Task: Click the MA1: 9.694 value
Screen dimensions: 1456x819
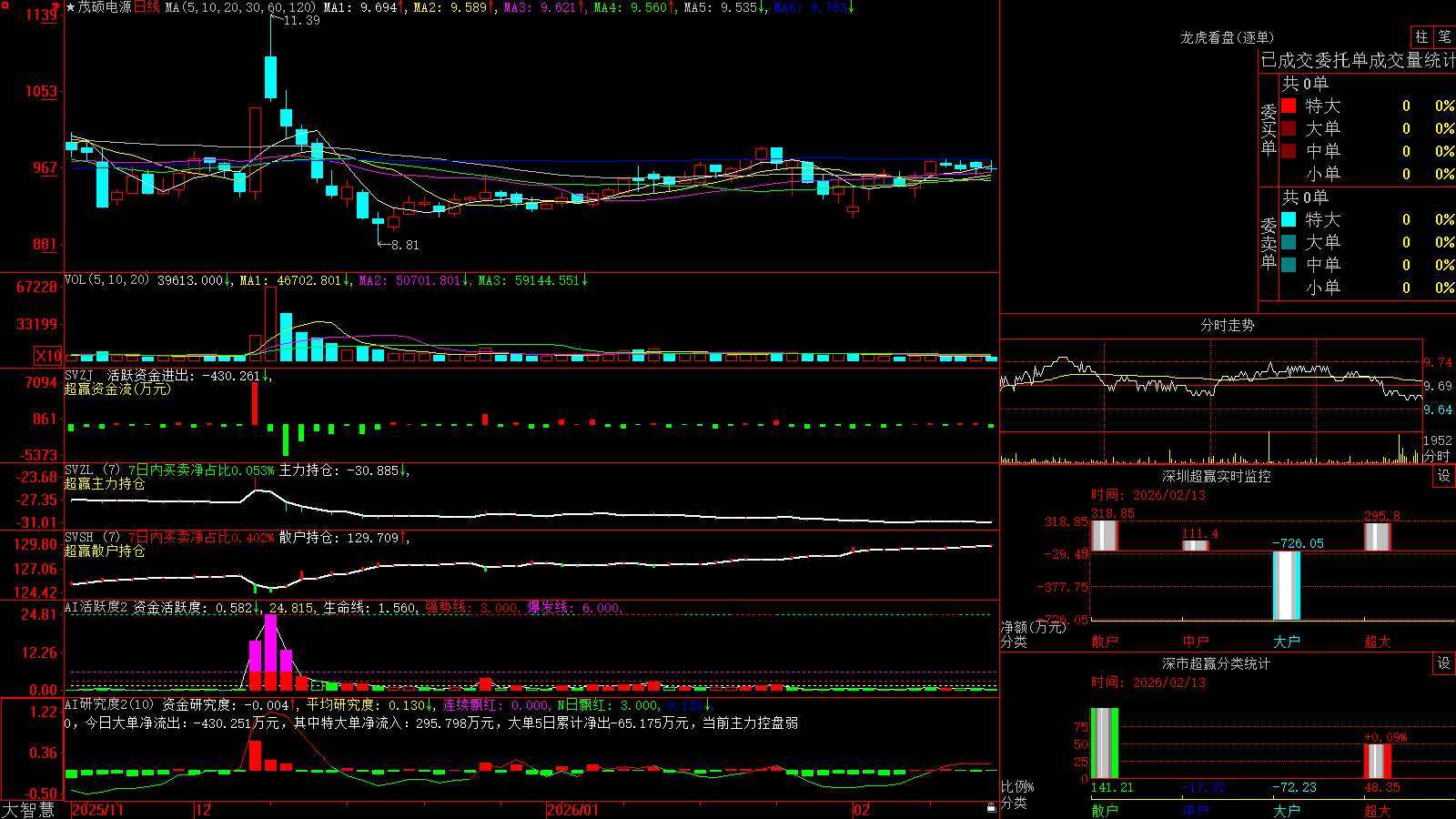Action: point(360,7)
